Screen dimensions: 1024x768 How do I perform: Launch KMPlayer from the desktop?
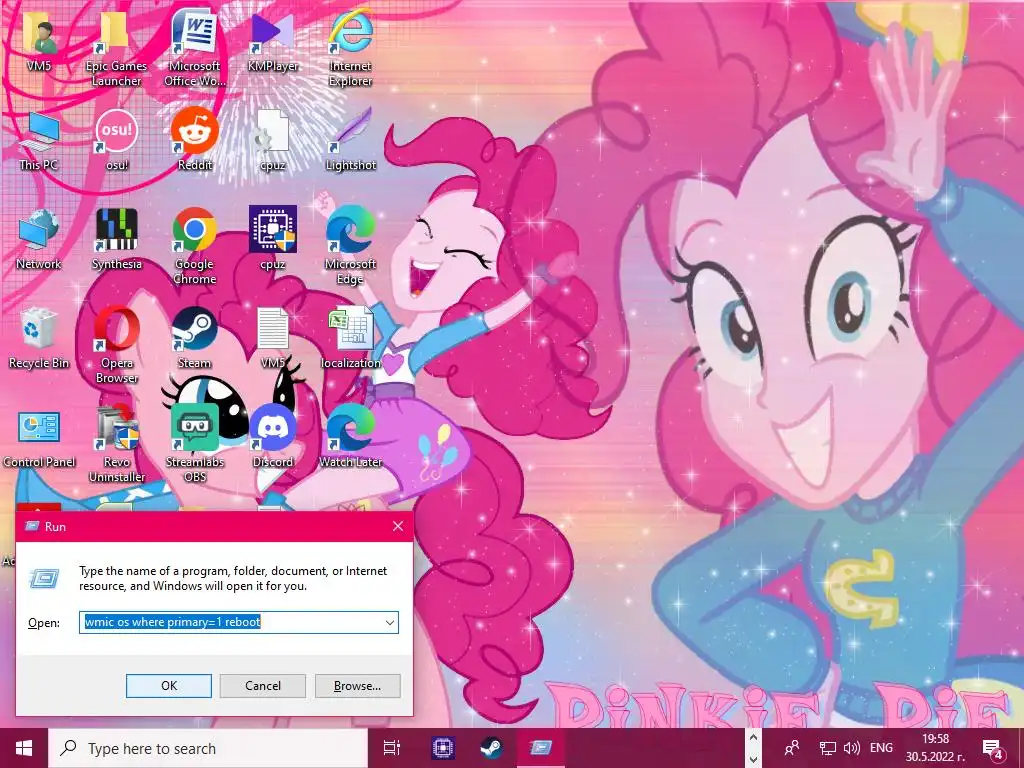click(x=273, y=42)
